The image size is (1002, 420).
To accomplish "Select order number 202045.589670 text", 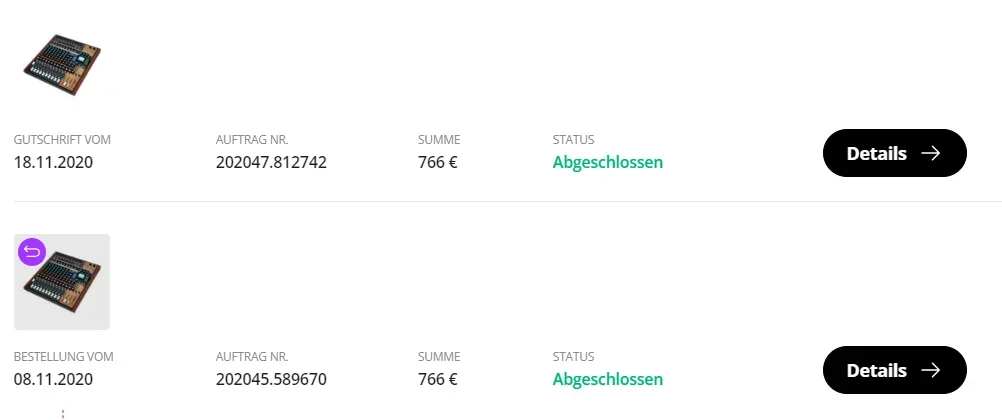I will pyautogui.click(x=271, y=379).
